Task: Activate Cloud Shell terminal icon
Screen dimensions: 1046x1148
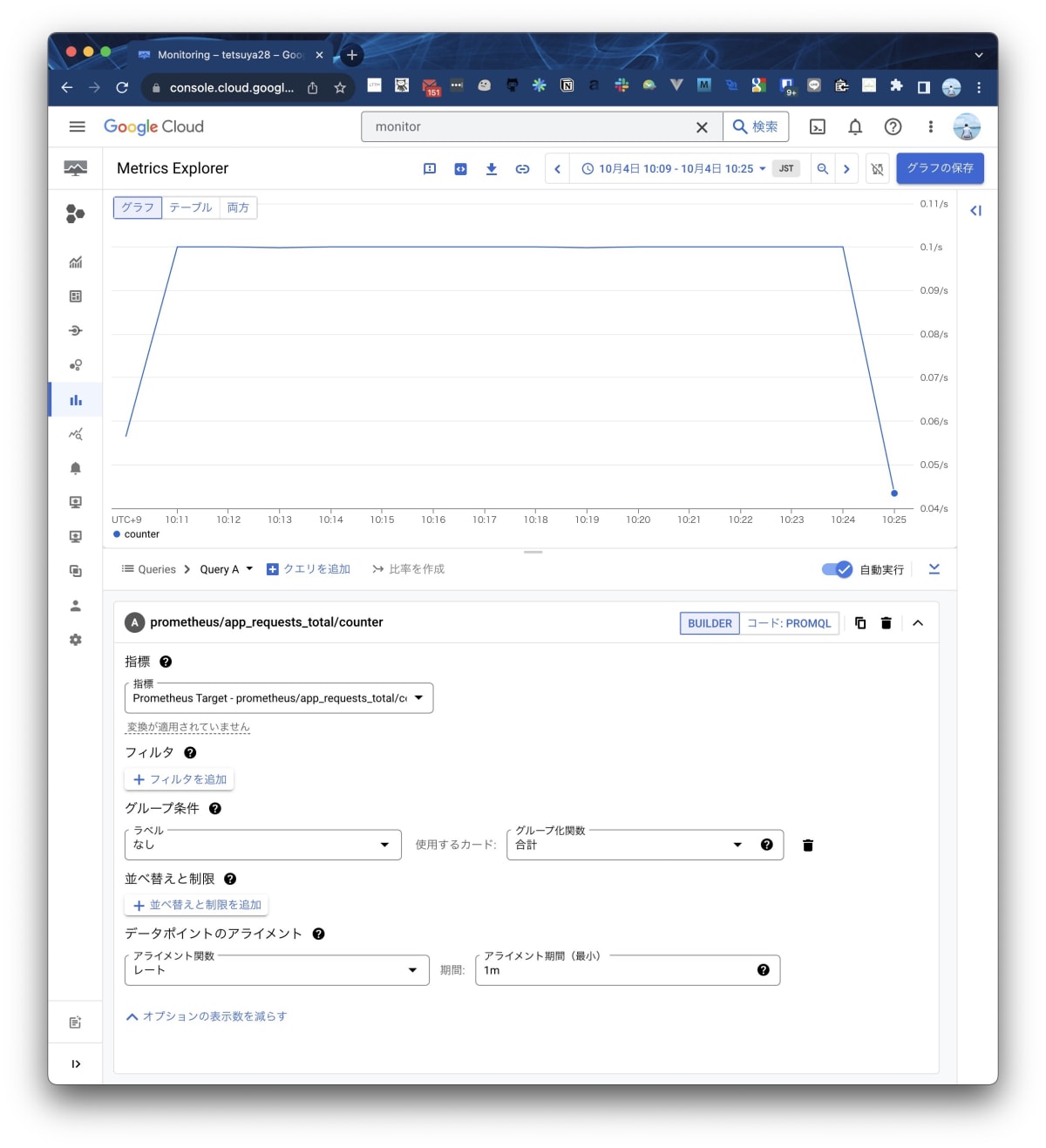Action: click(818, 127)
